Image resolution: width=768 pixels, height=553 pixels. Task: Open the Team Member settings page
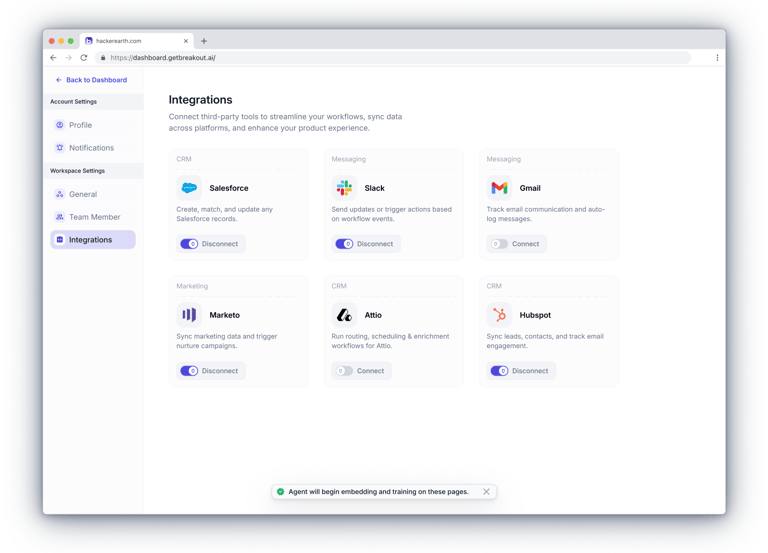(x=93, y=216)
